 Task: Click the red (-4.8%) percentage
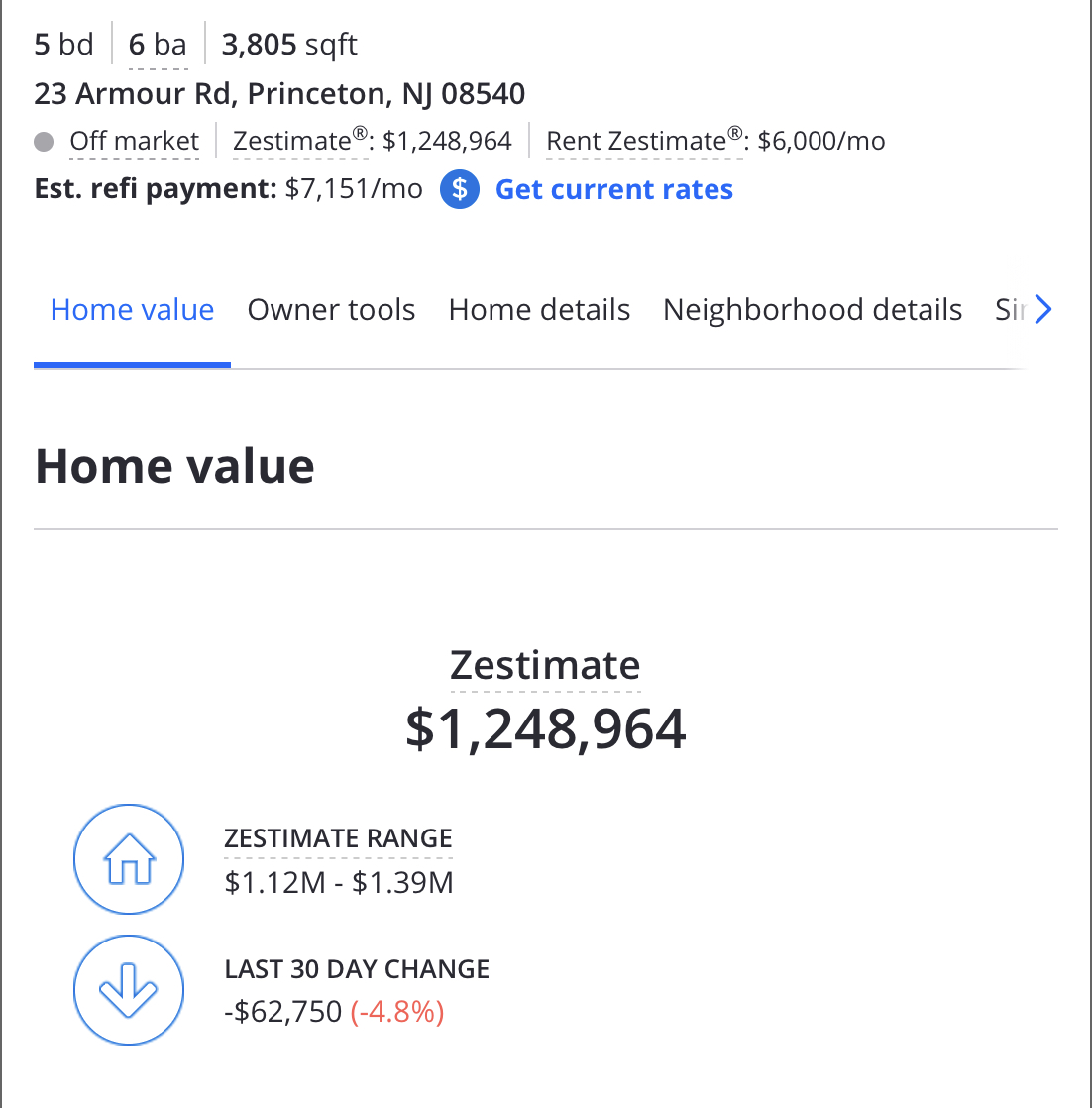click(x=397, y=1012)
